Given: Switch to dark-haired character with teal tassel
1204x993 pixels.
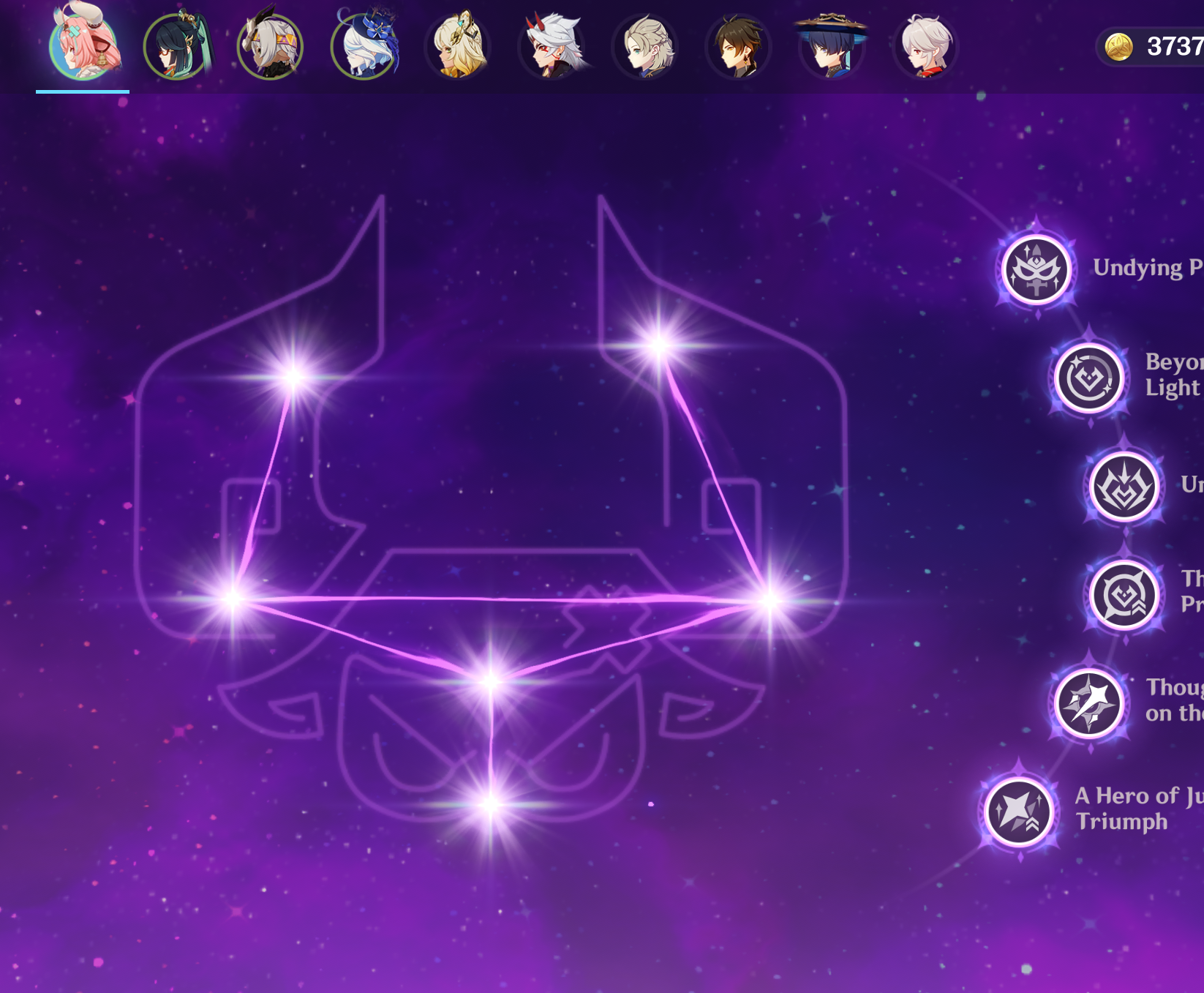Looking at the screenshot, I should click(177, 45).
